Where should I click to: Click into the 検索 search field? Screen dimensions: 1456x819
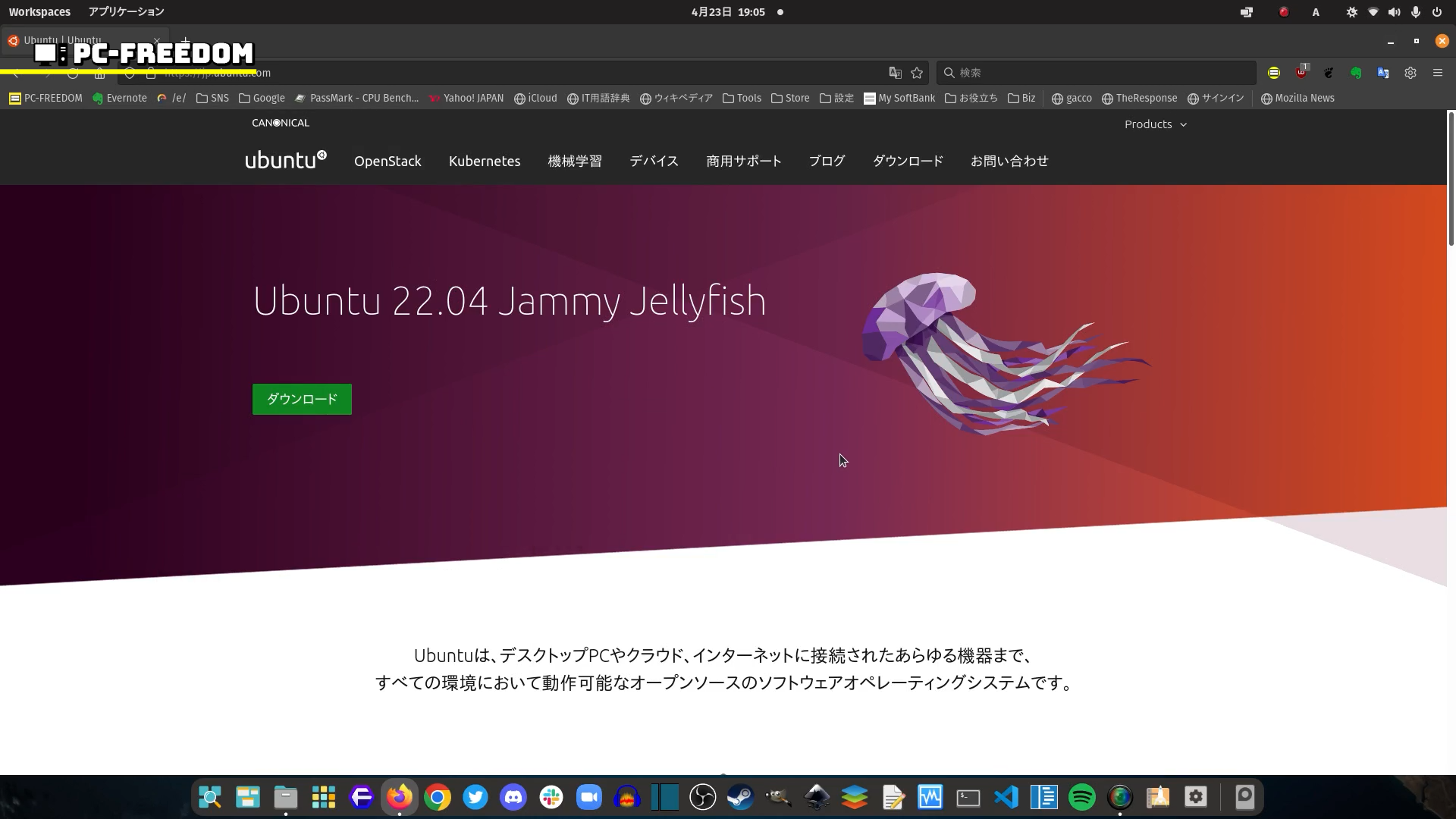1100,73
